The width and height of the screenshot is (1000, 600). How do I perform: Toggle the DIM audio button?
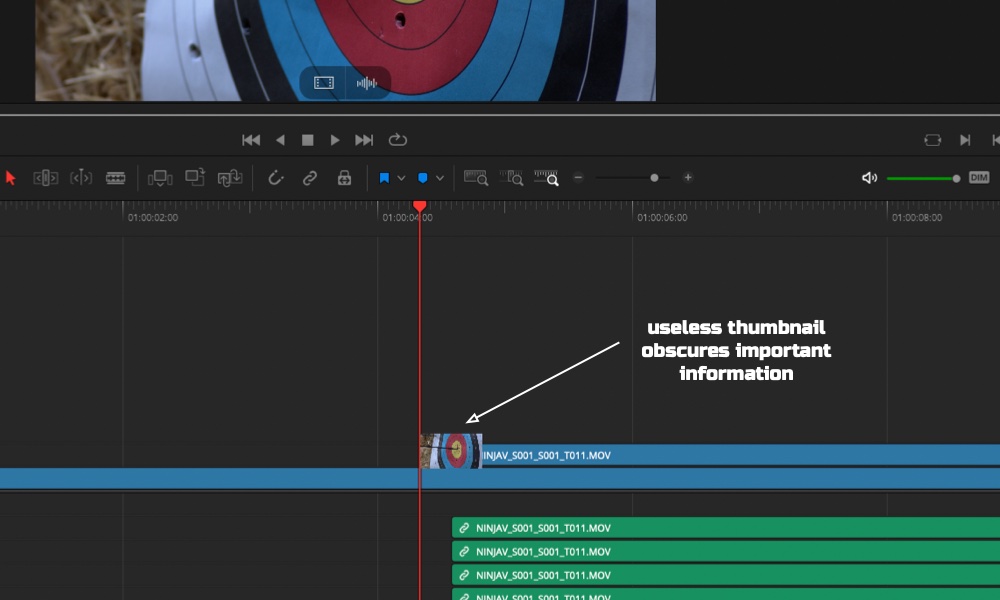(979, 178)
